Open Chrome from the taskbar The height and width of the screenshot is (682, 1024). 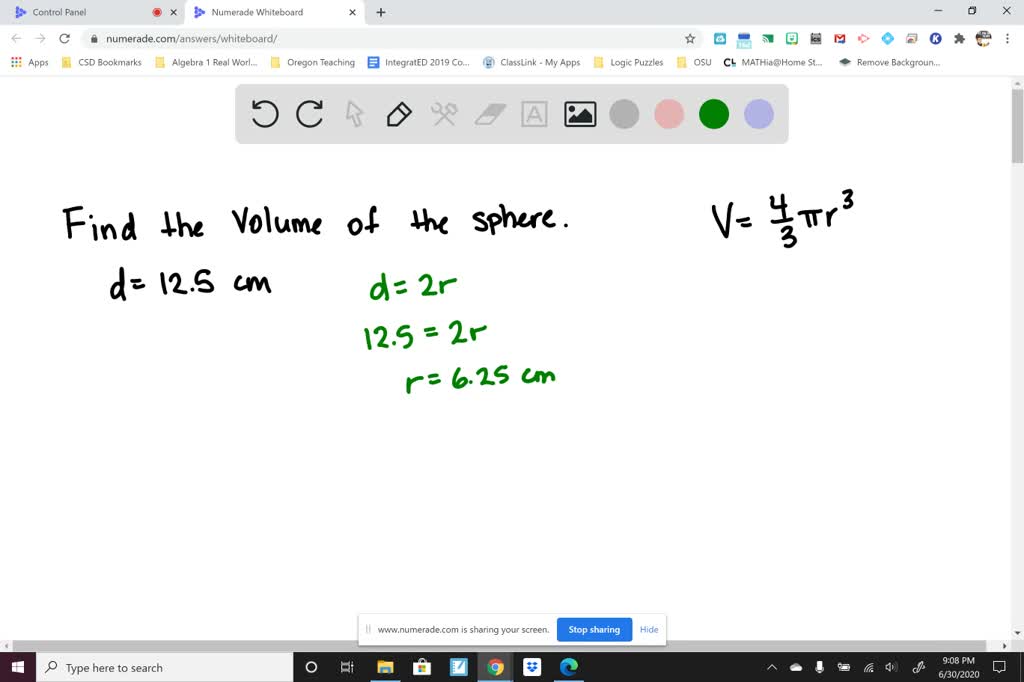point(496,667)
